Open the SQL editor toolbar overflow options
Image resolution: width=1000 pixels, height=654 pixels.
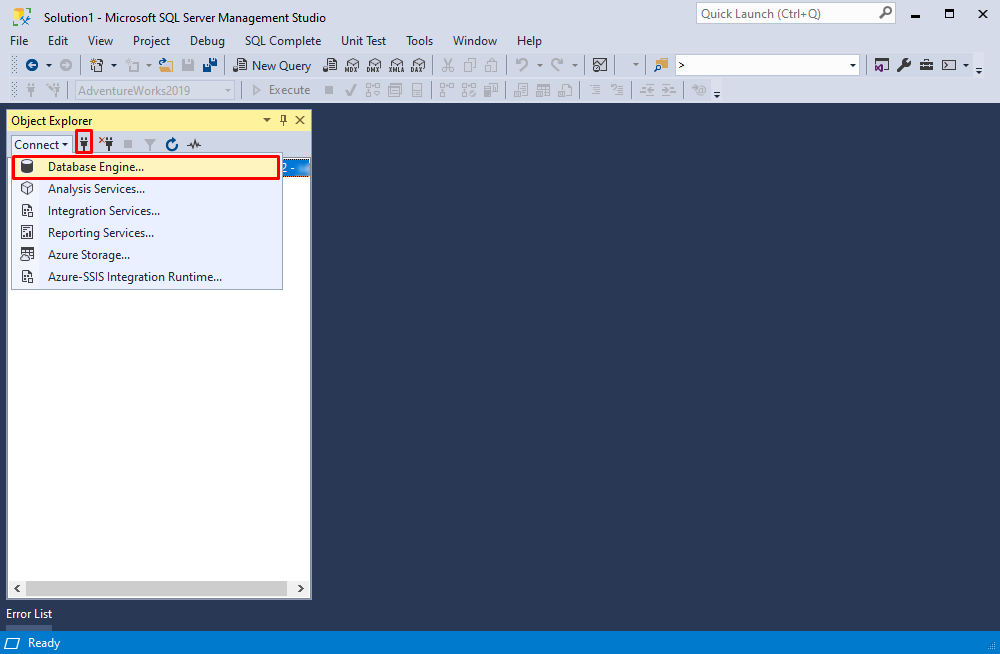717,94
